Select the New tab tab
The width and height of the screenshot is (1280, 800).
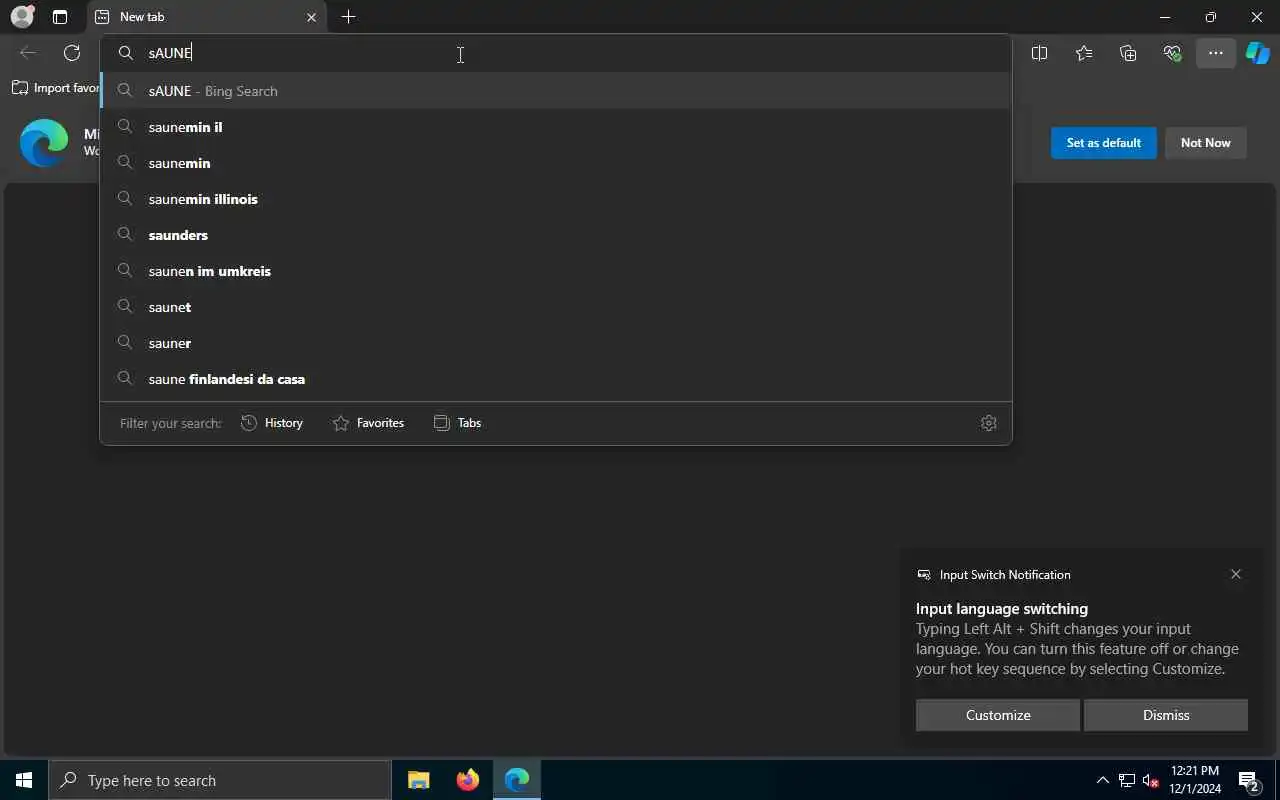pyautogui.click(x=207, y=17)
